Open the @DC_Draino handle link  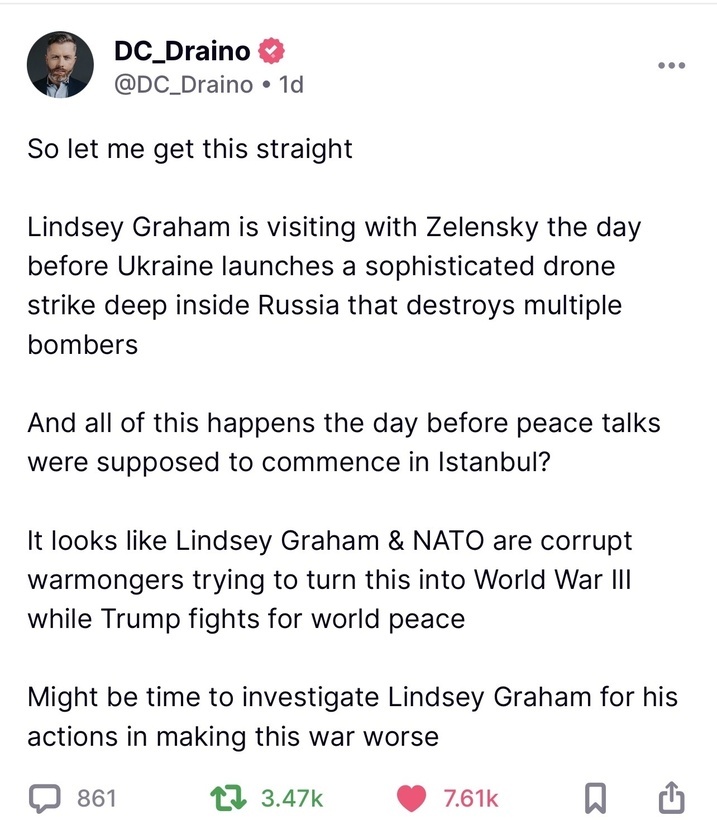click(x=184, y=85)
